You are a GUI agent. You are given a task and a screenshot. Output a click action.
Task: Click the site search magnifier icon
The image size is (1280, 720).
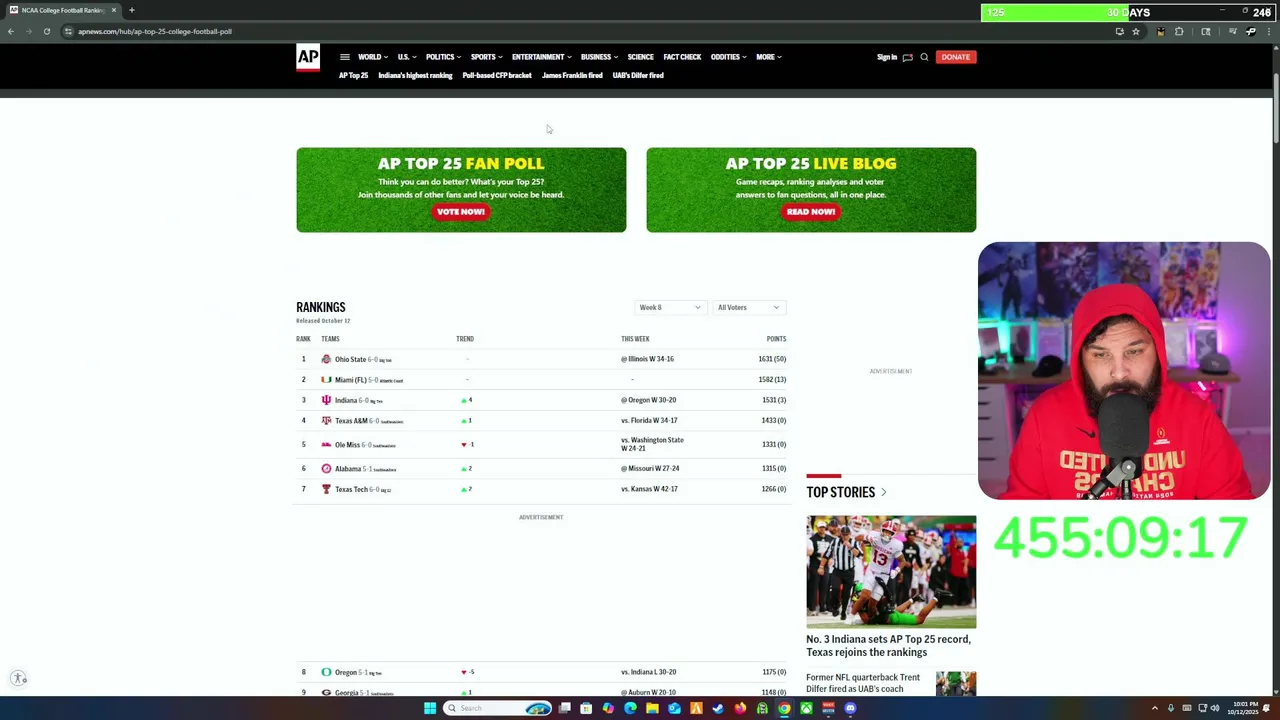click(x=924, y=57)
